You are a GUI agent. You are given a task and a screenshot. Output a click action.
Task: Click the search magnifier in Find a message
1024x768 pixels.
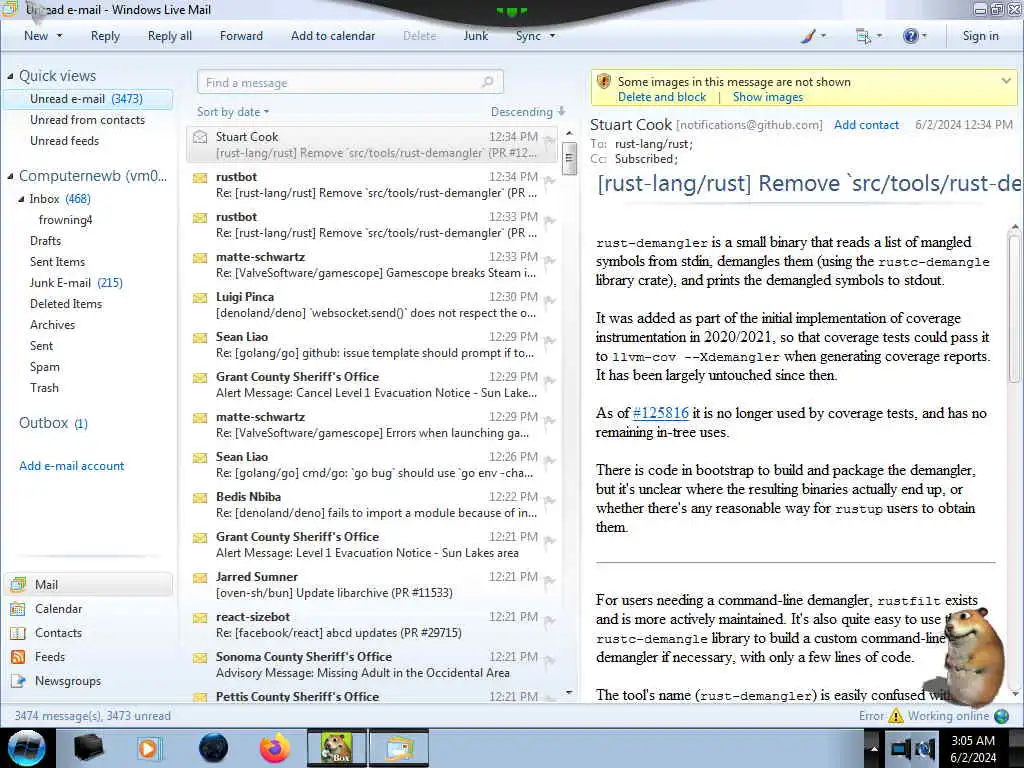coord(487,82)
